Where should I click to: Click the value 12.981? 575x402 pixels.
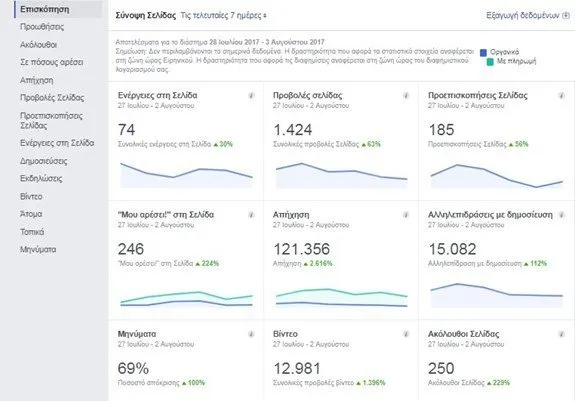point(297,368)
